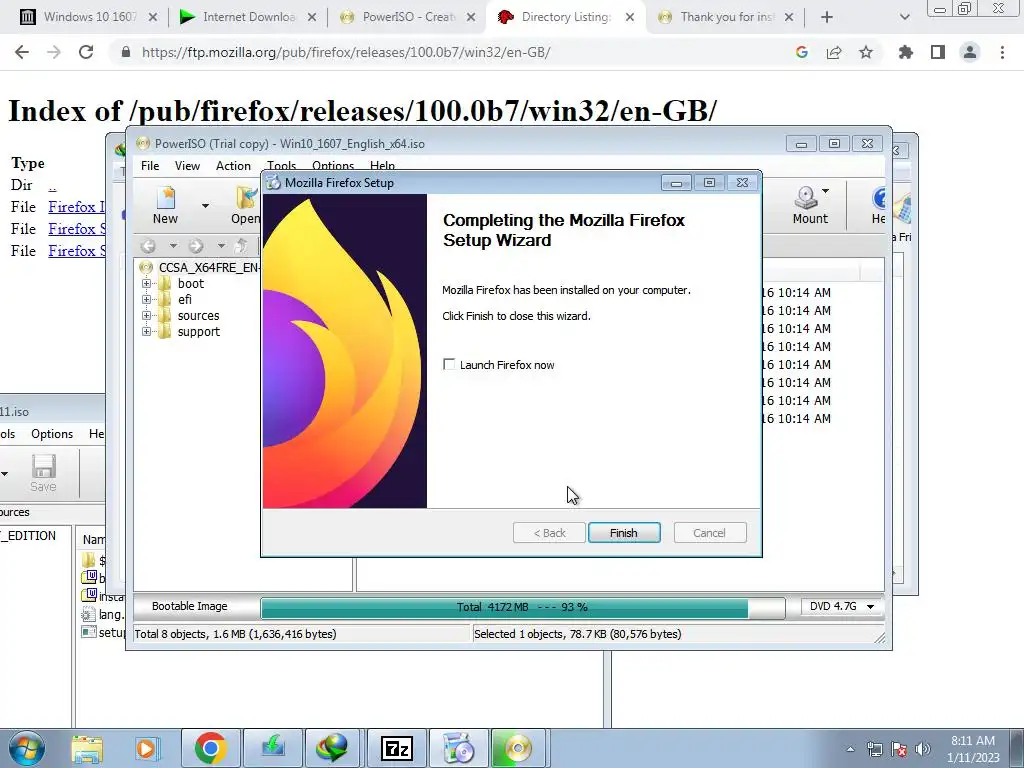Click the taskbar clock showing 8:11 AM
This screenshot has width=1024, height=768.
click(973, 749)
